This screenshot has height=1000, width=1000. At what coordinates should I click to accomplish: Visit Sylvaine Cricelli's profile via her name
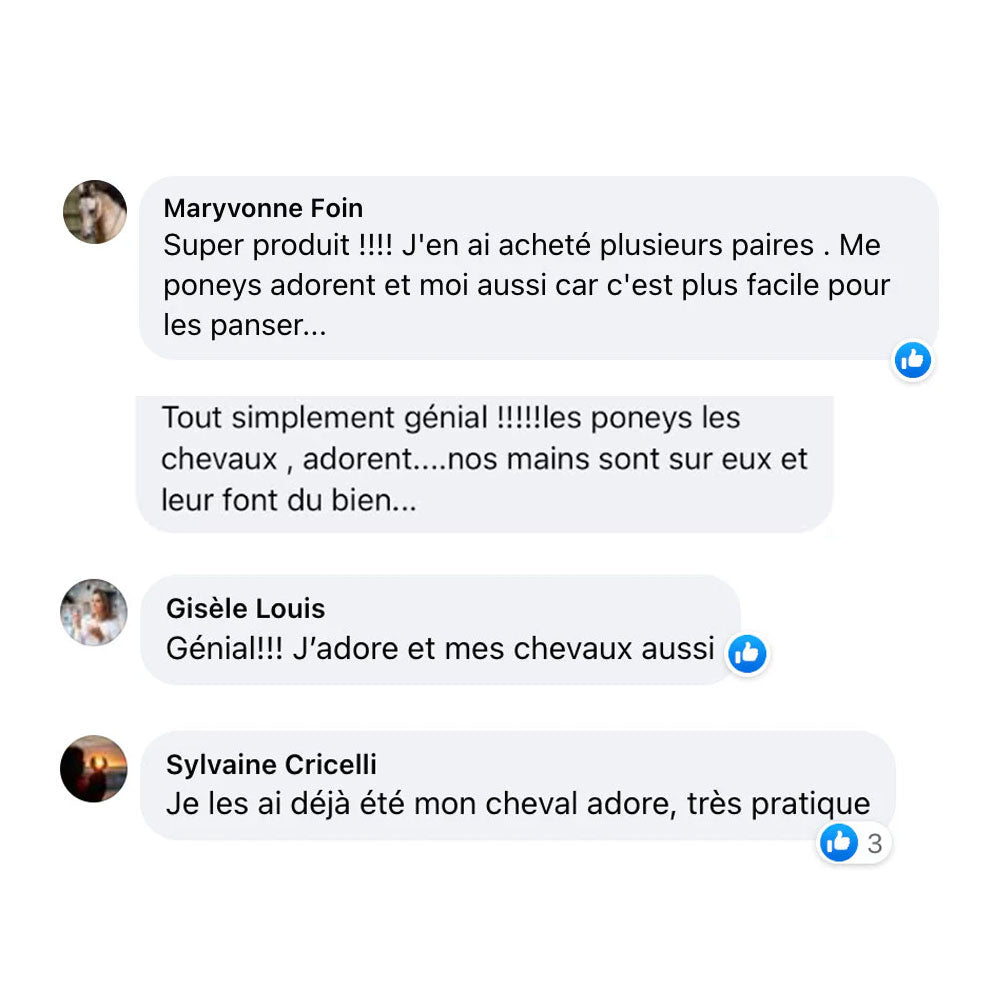[271, 765]
